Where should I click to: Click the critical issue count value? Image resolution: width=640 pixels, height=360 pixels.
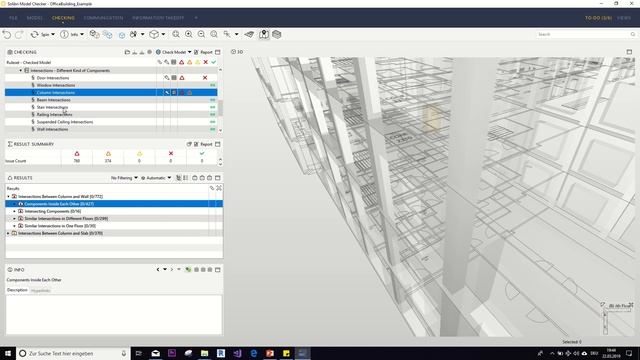tap(77, 161)
